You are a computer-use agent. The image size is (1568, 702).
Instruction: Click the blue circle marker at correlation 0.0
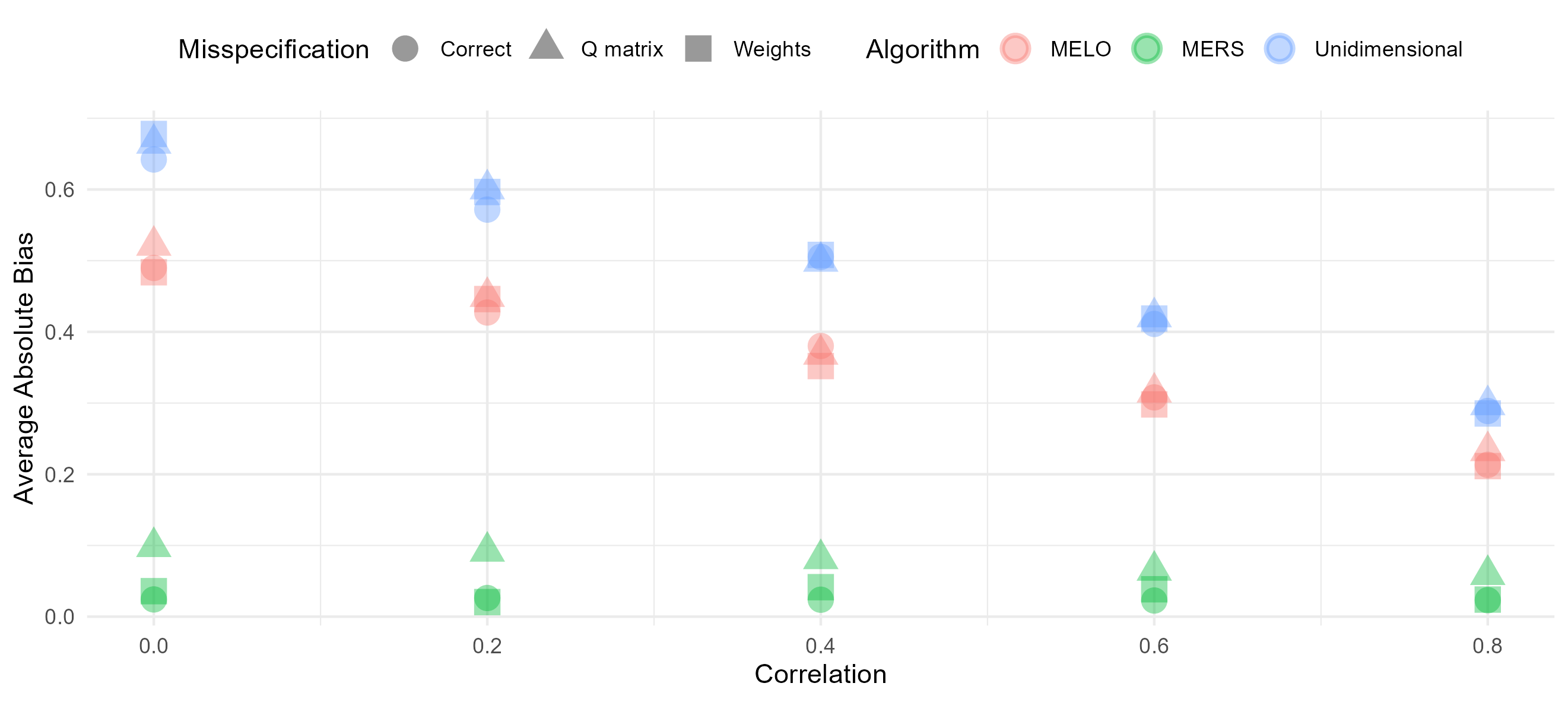click(153, 161)
